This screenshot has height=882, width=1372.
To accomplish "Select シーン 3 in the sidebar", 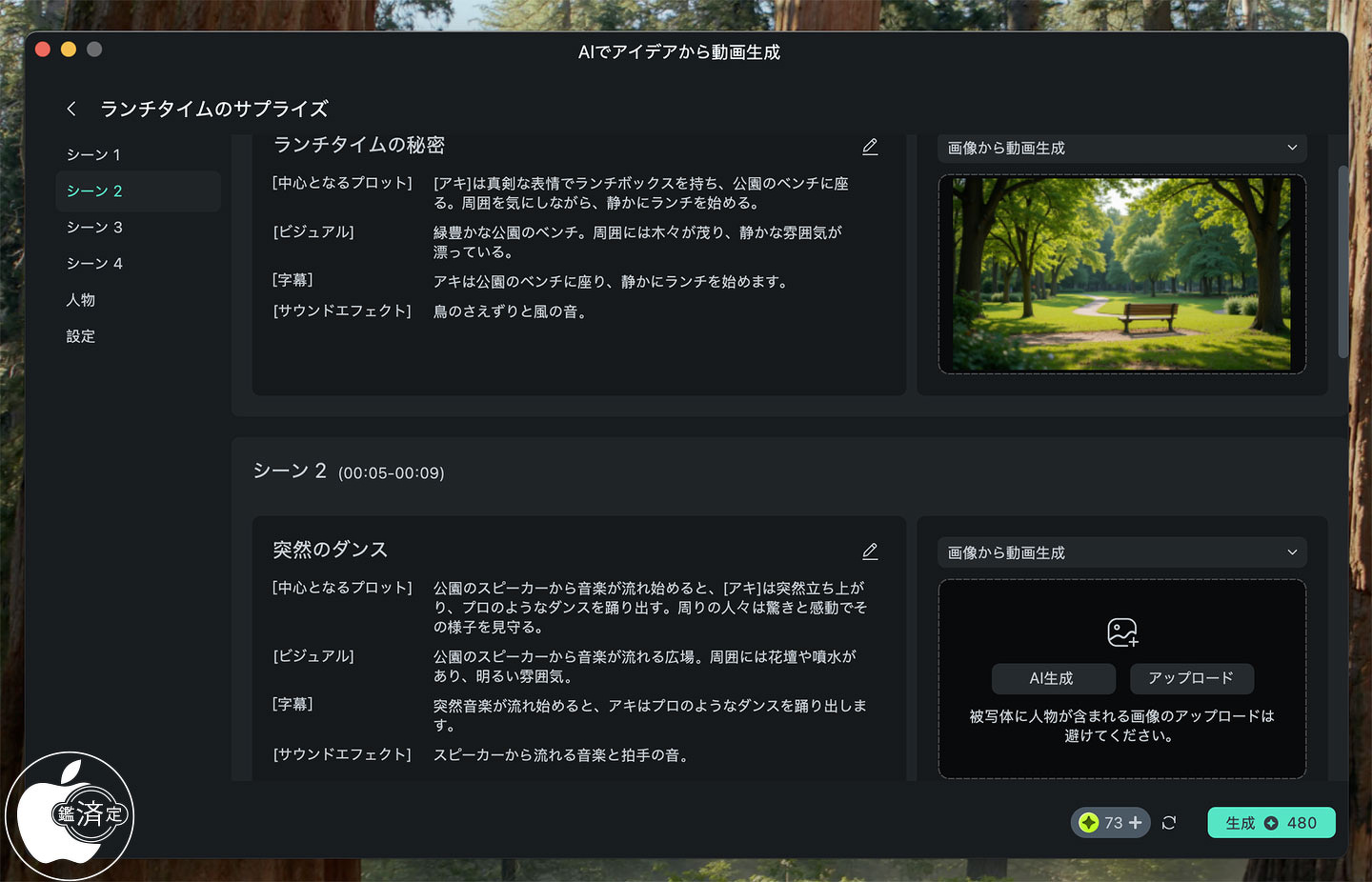I will (x=94, y=227).
